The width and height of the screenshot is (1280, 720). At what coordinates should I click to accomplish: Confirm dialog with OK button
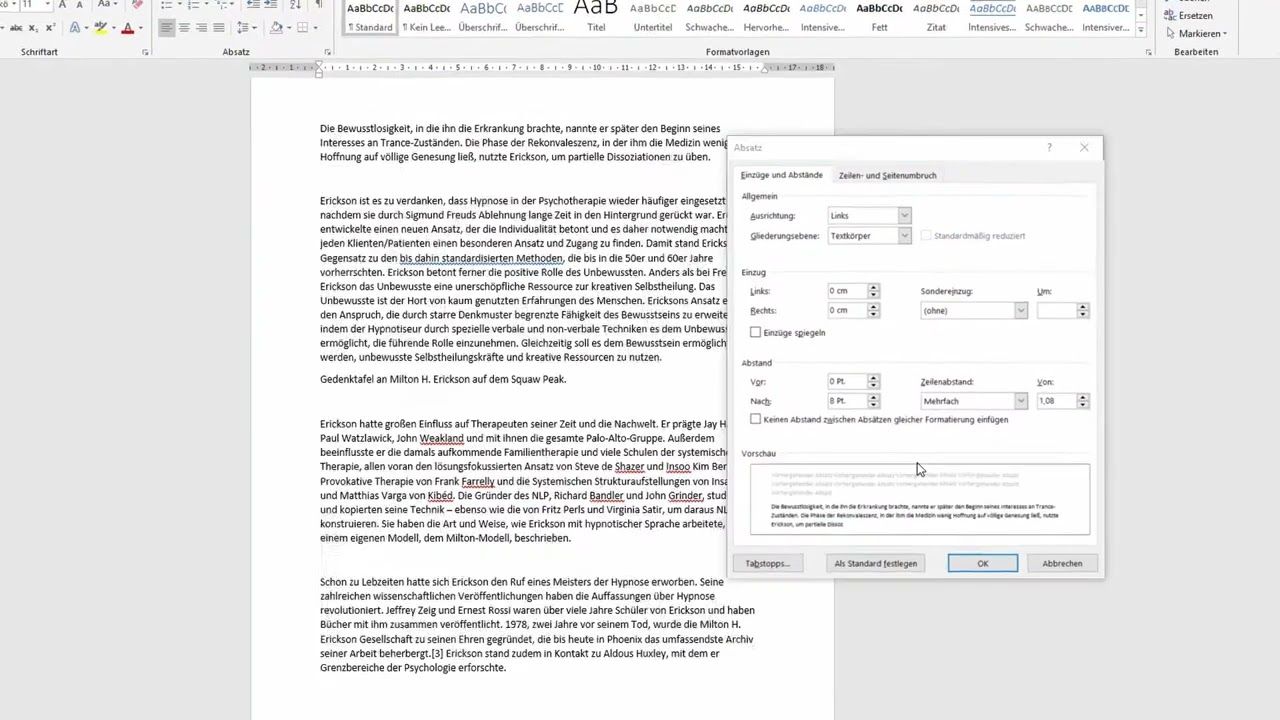point(983,563)
